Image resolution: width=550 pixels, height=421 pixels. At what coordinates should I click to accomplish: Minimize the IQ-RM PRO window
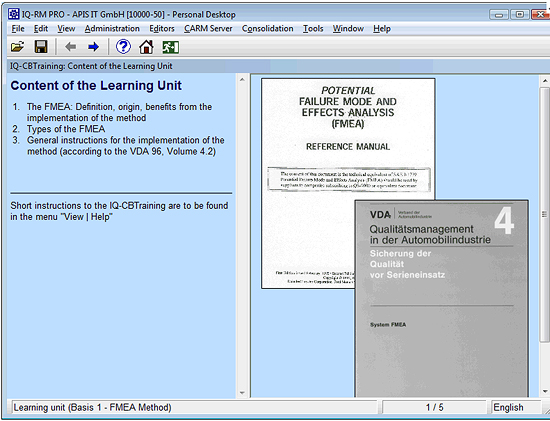498,15
